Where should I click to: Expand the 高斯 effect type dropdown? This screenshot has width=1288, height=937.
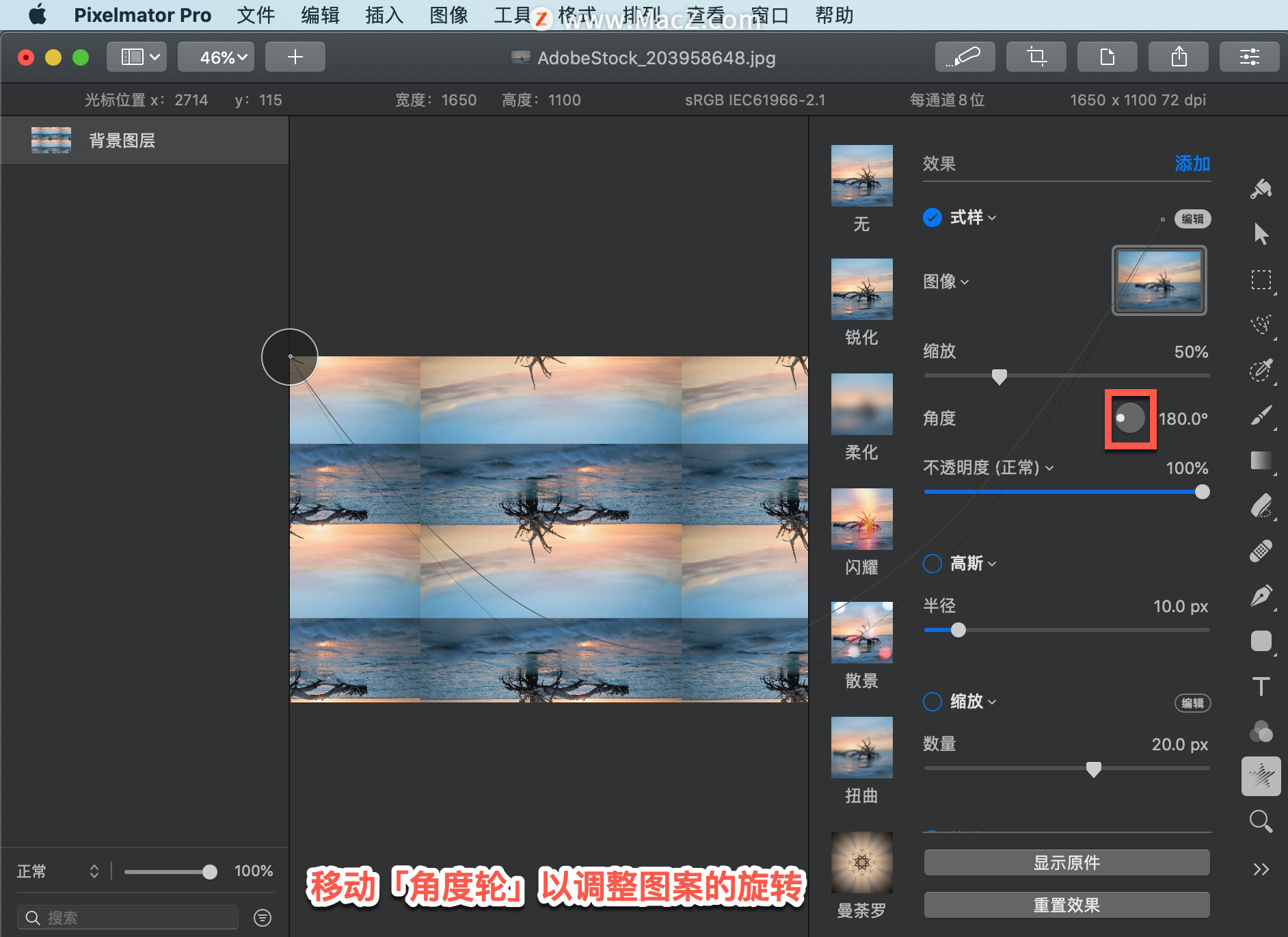tap(973, 564)
